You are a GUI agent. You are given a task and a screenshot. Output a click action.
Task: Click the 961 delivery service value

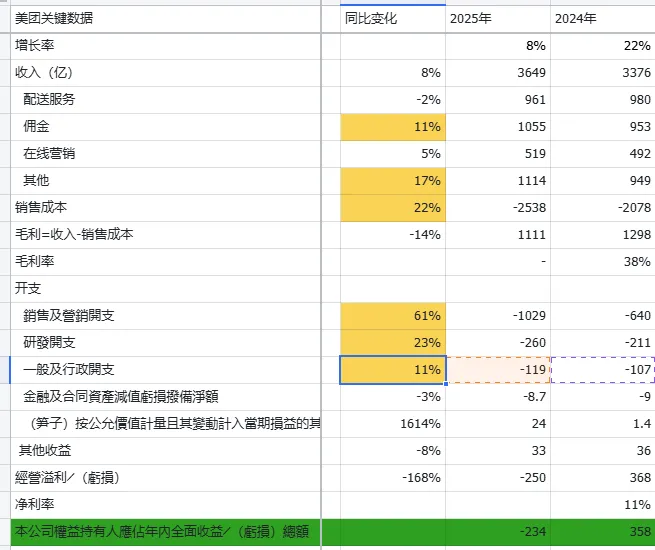[498, 100]
